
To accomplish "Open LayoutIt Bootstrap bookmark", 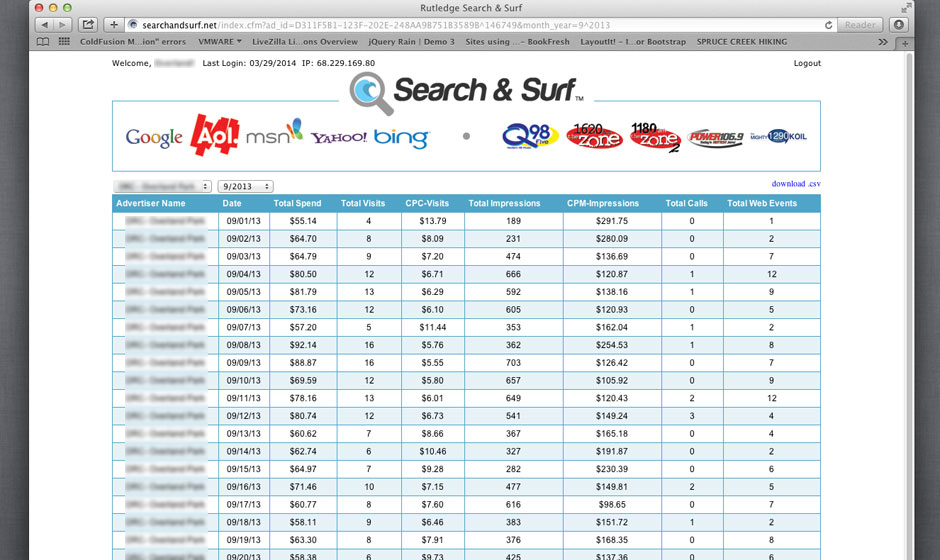I will [x=632, y=42].
